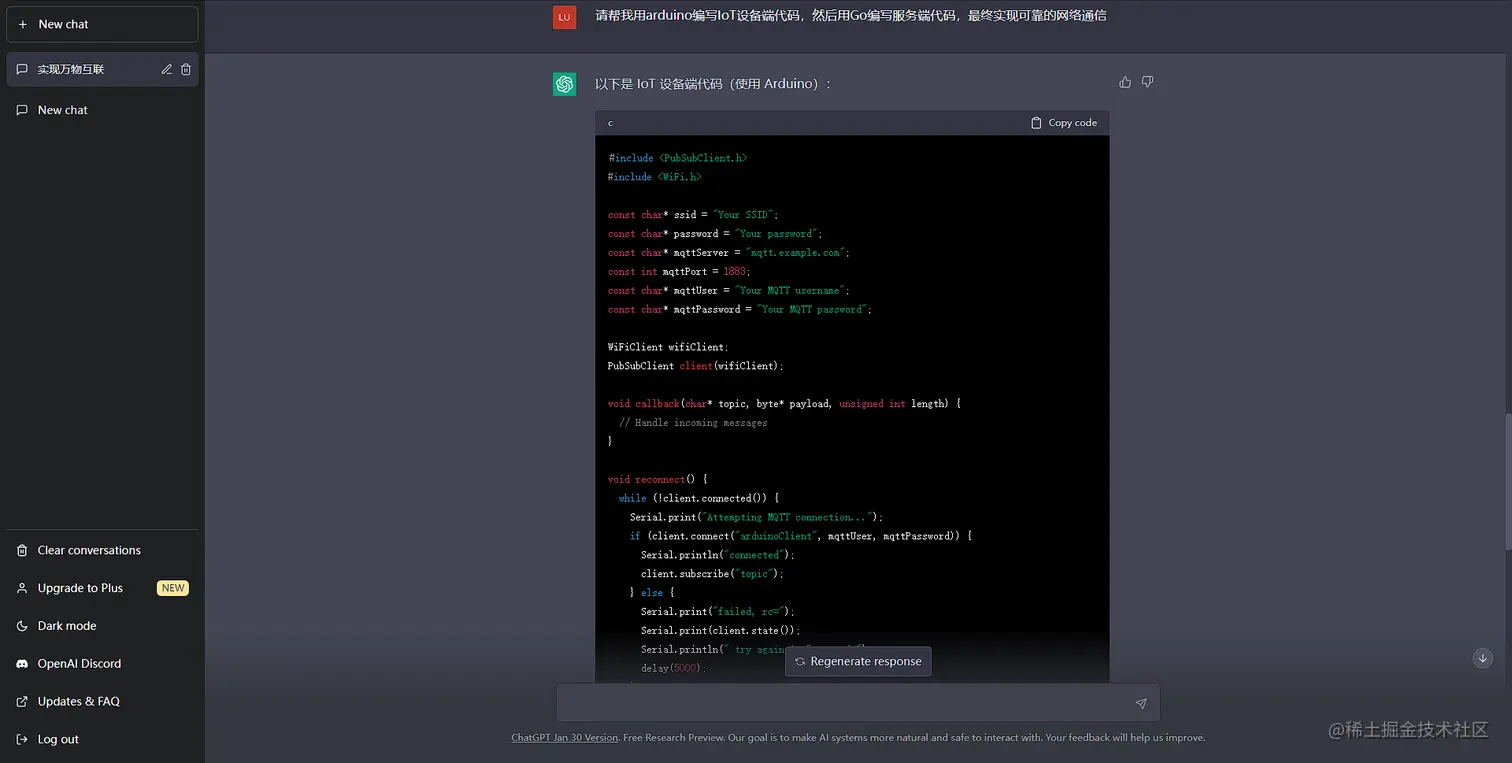Click the response text '以下是 IoT 设备端代码'
This screenshot has height=763, width=1512.
[x=658, y=84]
